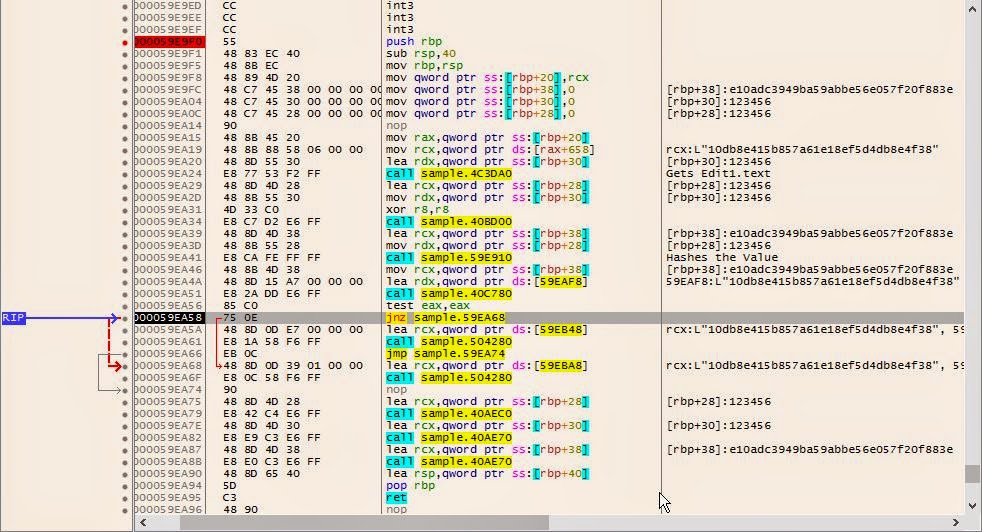Click the vertical scrollbar down arrow
This screenshot has width=982, height=532.
[x=973, y=506]
